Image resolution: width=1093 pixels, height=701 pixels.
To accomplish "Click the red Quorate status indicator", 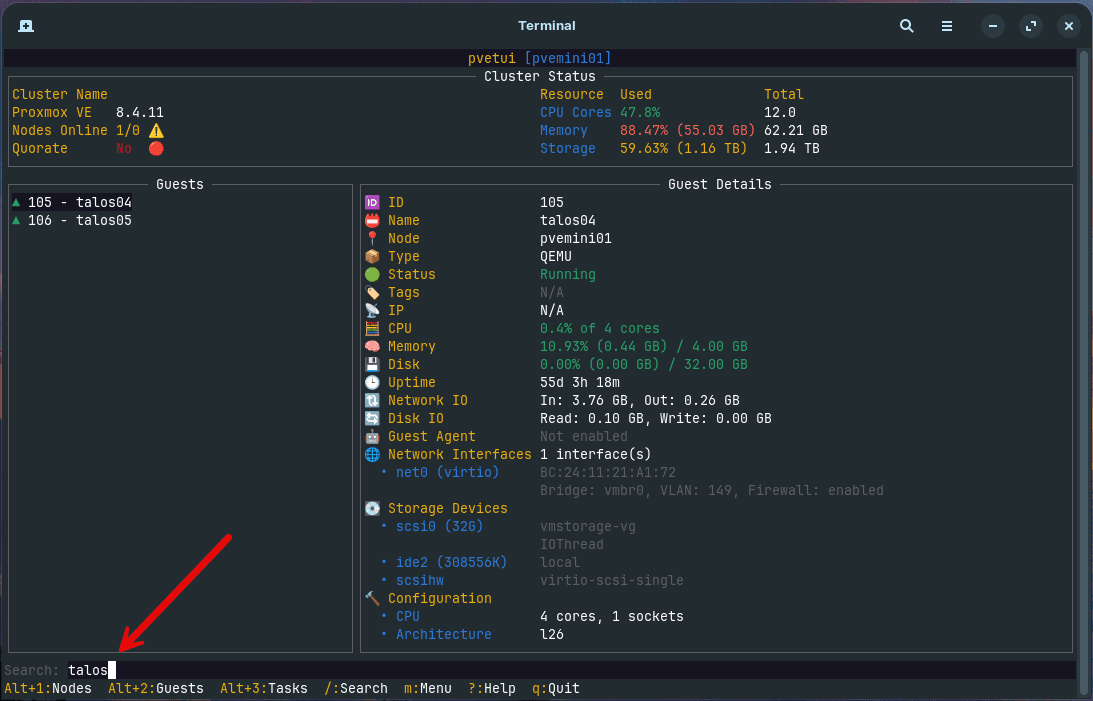I will pyautogui.click(x=154, y=148).
